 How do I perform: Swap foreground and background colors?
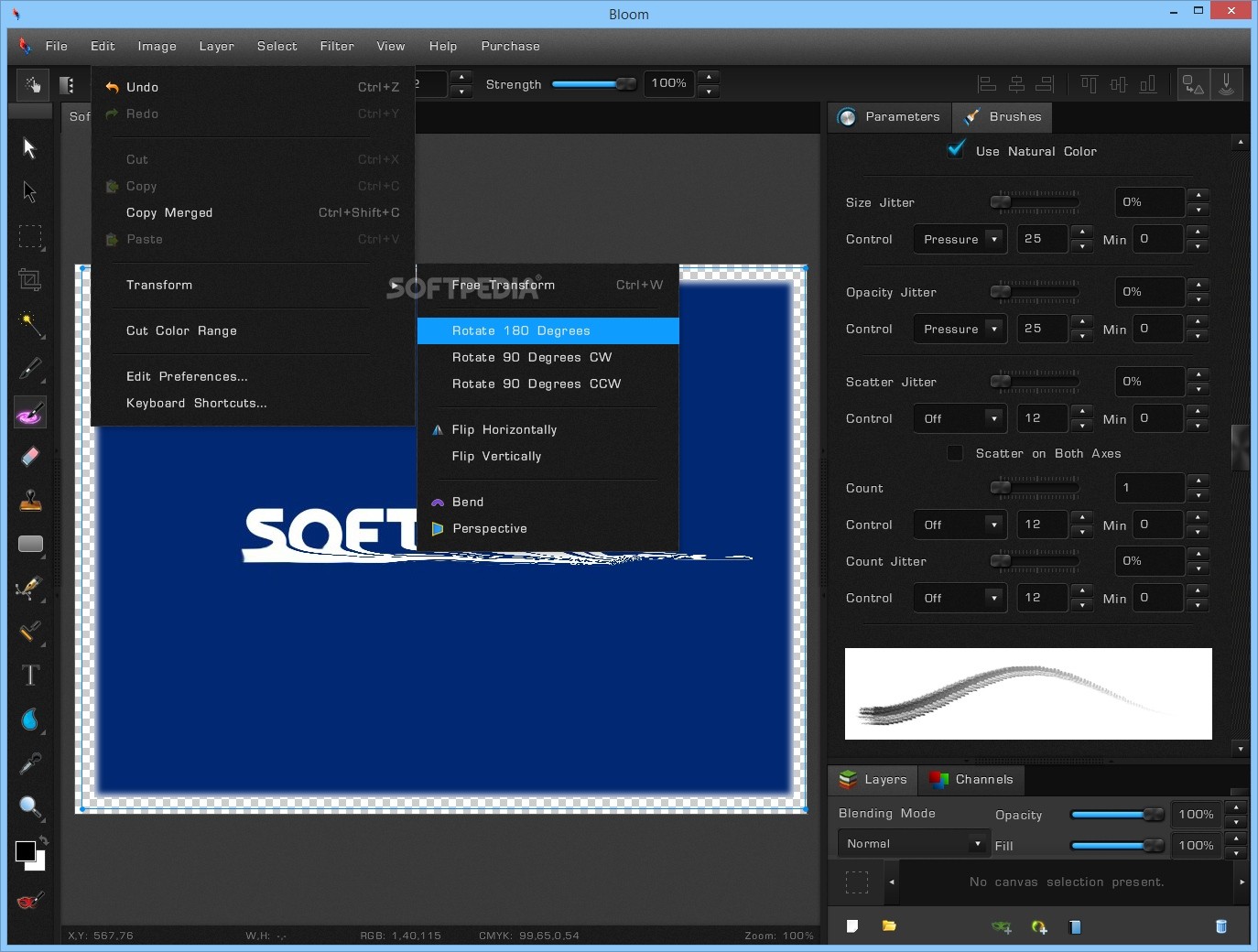pos(43,840)
